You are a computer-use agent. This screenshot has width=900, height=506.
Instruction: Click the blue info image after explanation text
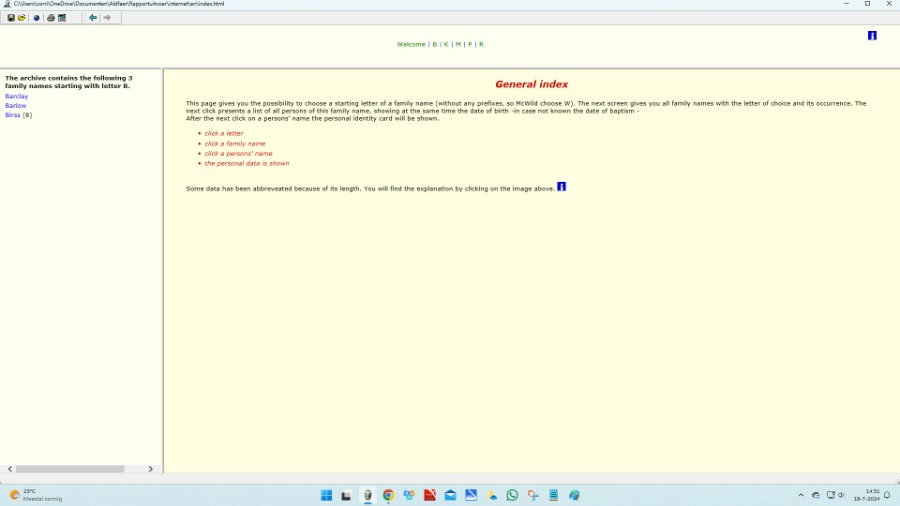click(x=561, y=187)
